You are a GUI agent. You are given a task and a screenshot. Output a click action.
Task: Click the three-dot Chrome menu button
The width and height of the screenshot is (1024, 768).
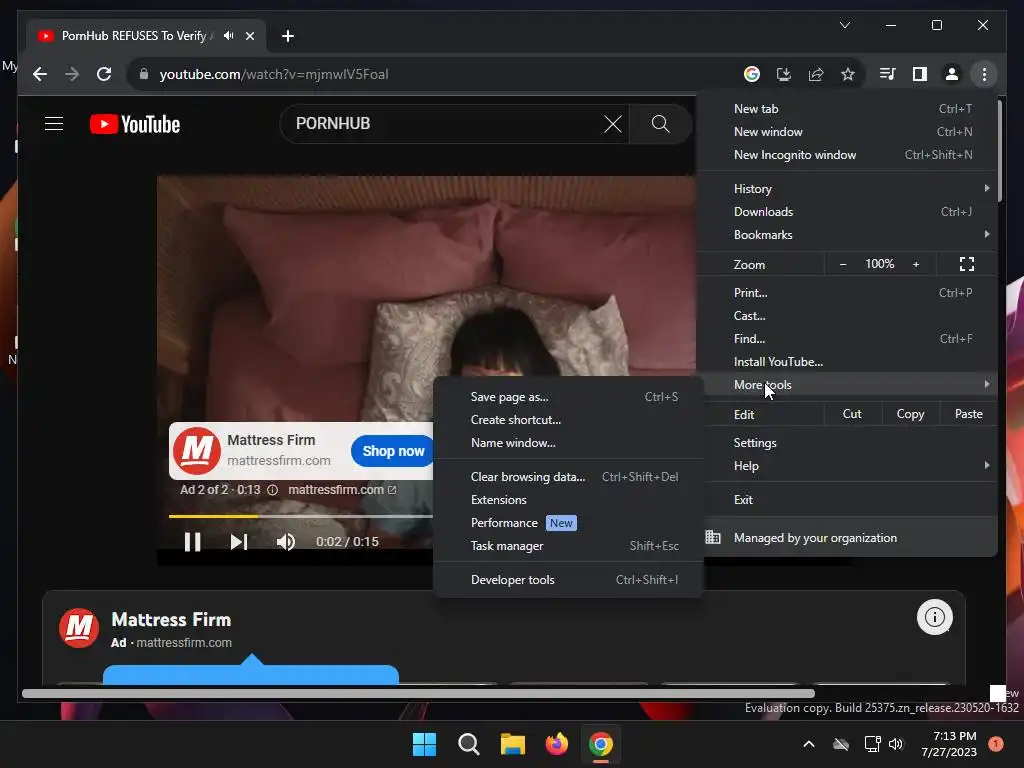984,74
